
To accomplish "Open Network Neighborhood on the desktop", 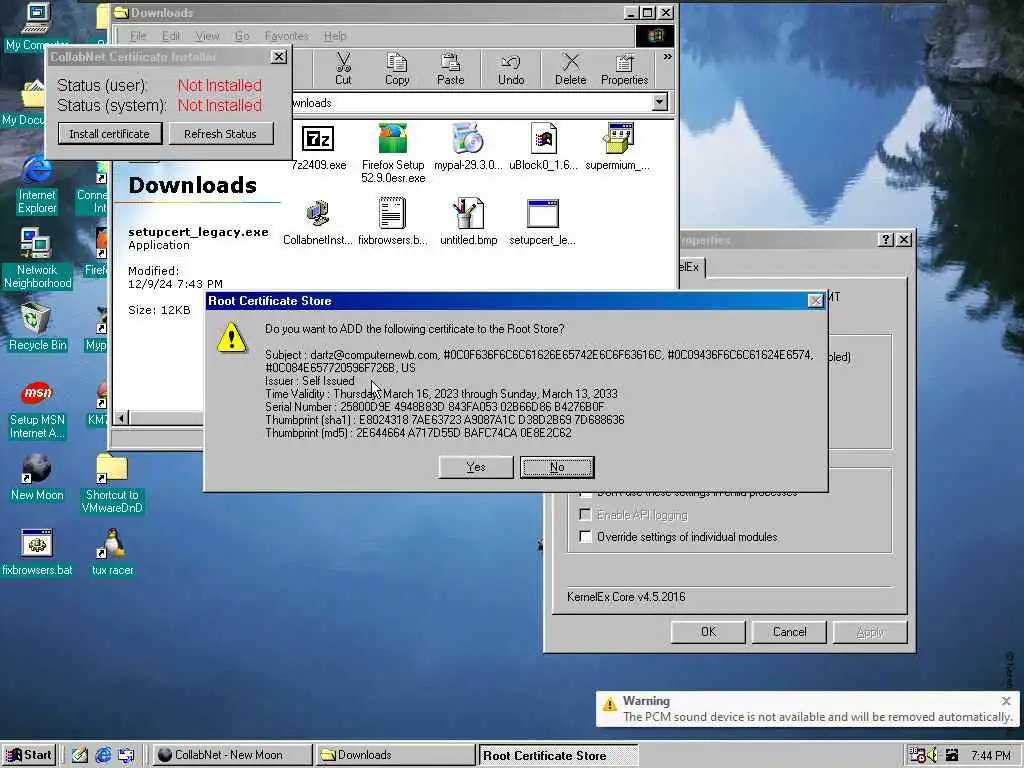I will pos(37,259).
